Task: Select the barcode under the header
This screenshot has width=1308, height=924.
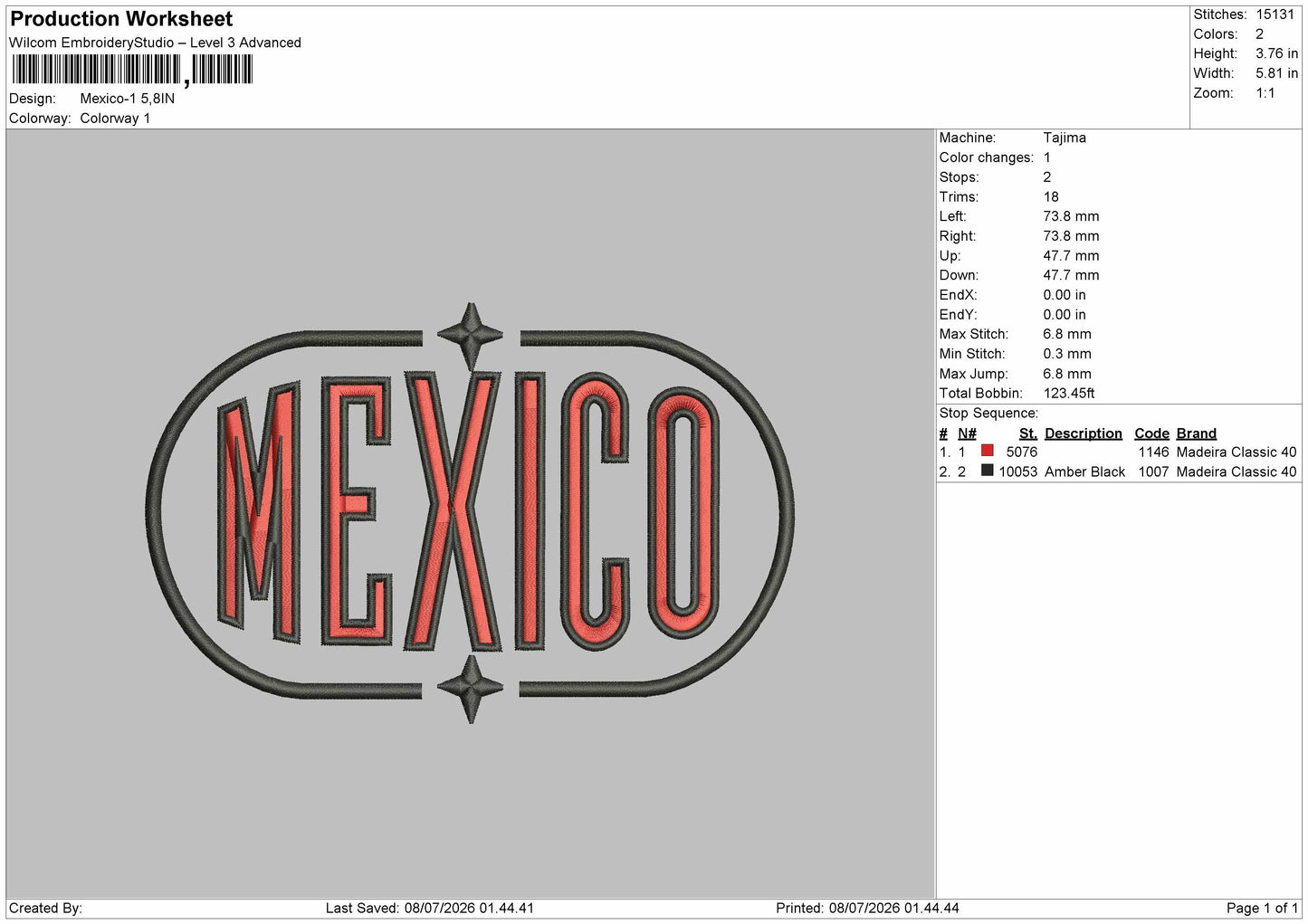Action: coord(132,70)
